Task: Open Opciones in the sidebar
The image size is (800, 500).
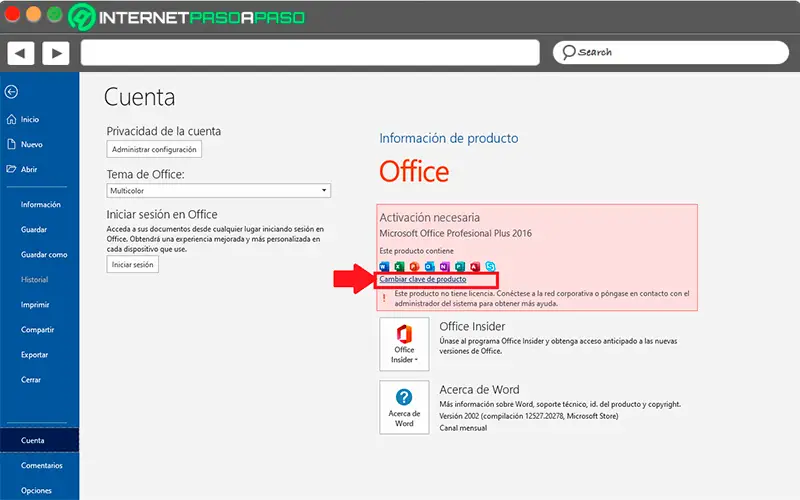Action: pos(36,490)
